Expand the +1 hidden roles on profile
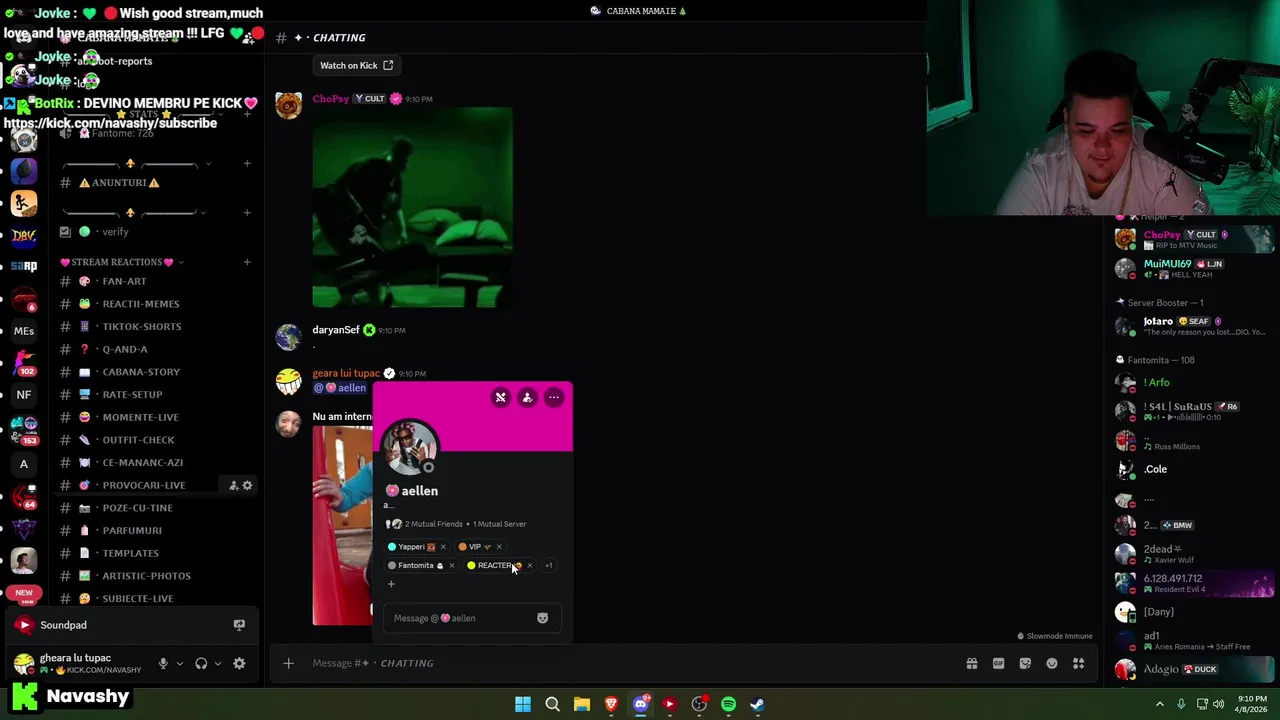Viewport: 1280px width, 720px height. (548, 566)
